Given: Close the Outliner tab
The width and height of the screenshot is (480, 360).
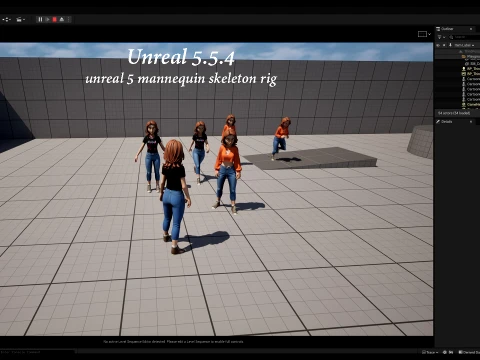Looking at the screenshot, I should (471, 29).
